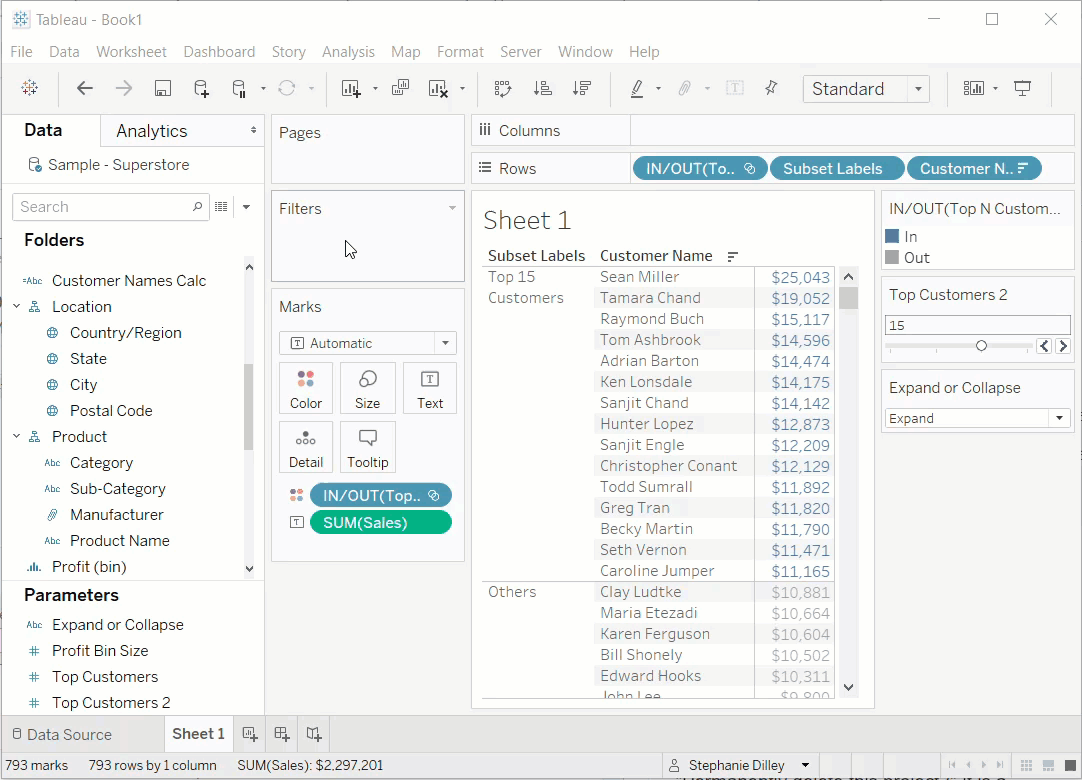Image resolution: width=1082 pixels, height=780 pixels.
Task: Click the Top Customers 2 value field
Action: (x=977, y=325)
